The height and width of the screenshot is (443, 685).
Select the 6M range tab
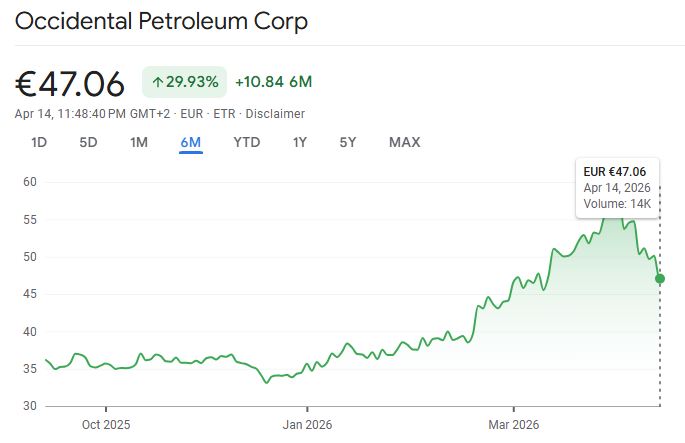pos(191,142)
